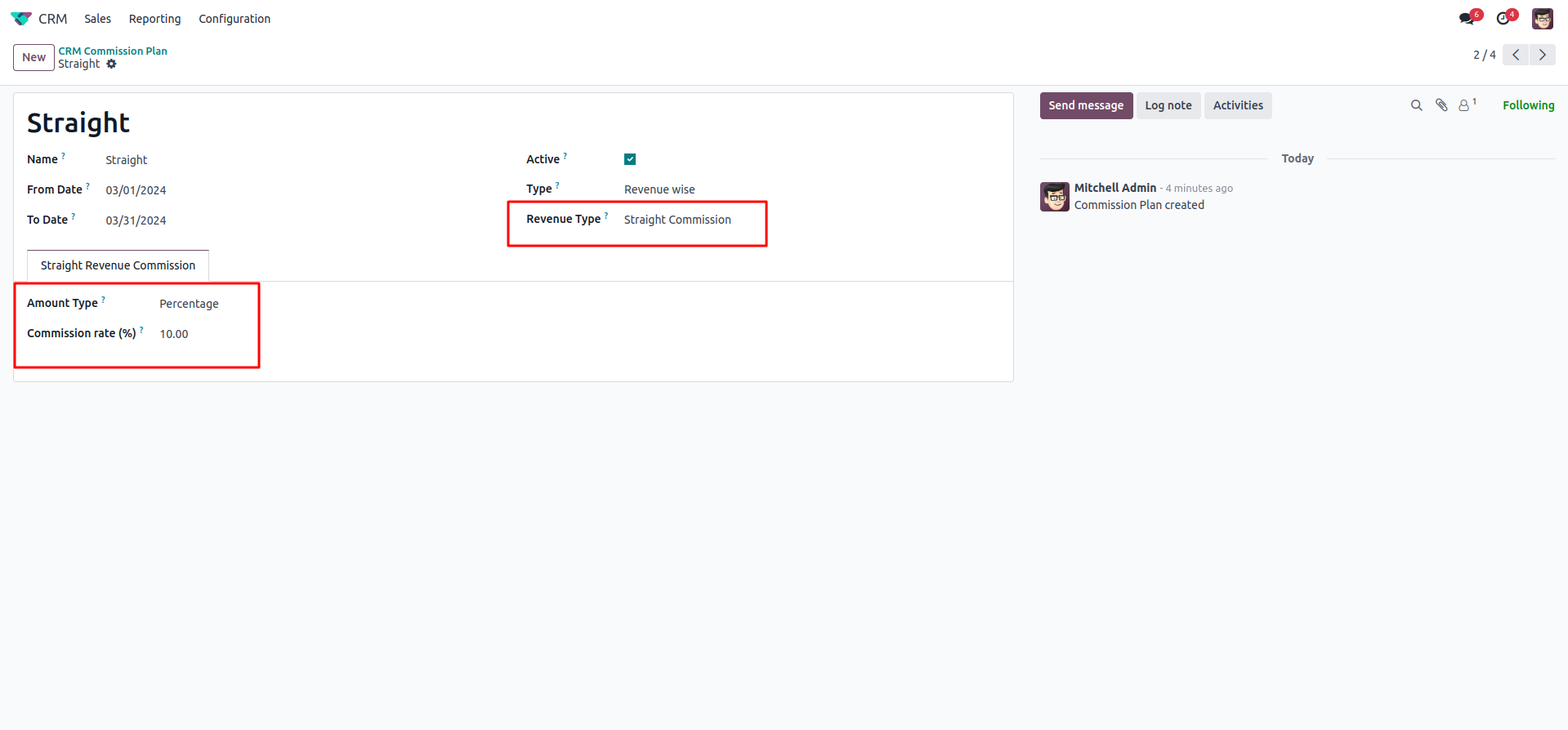Image resolution: width=1568 pixels, height=730 pixels.
Task: Open the attachments paperclip icon
Action: pos(1441,105)
